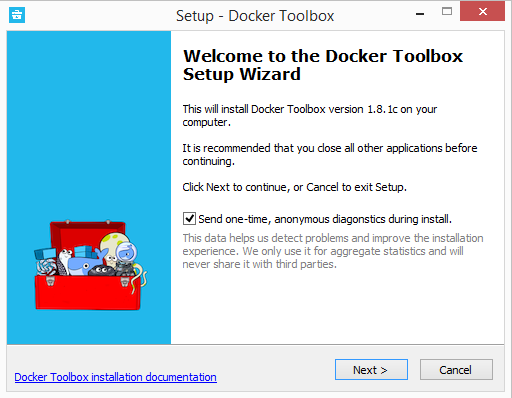Click the black blob character with eyes
The height and width of the screenshot is (398, 512).
[102, 270]
